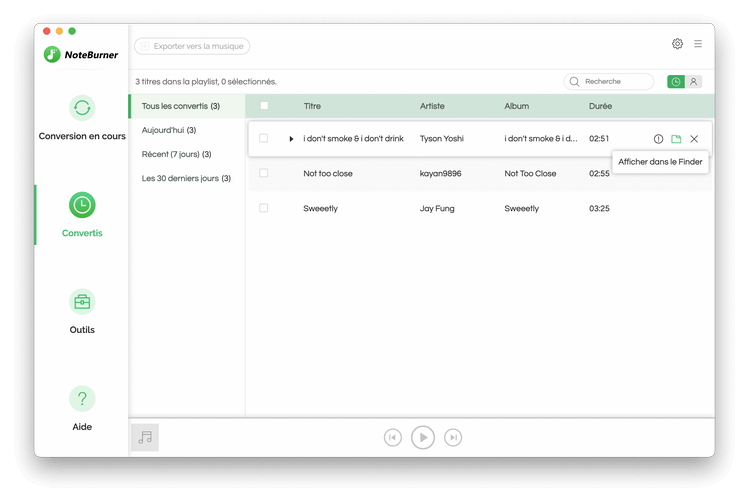Check the Sweeetly row checkbox
Image resolution: width=749 pixels, height=502 pixels.
(x=263, y=208)
